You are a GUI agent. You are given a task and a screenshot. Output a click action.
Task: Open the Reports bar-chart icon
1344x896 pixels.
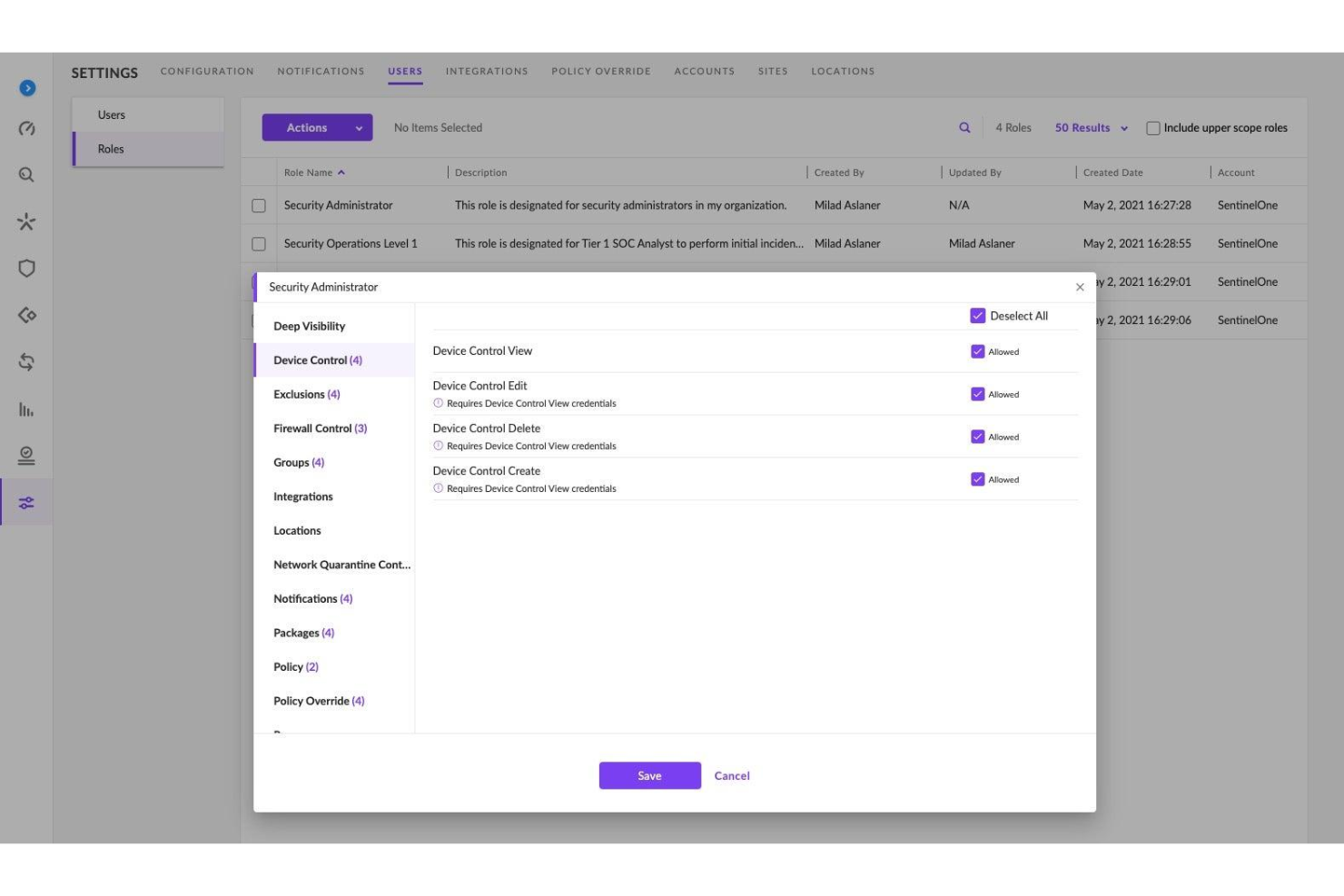[x=27, y=410]
